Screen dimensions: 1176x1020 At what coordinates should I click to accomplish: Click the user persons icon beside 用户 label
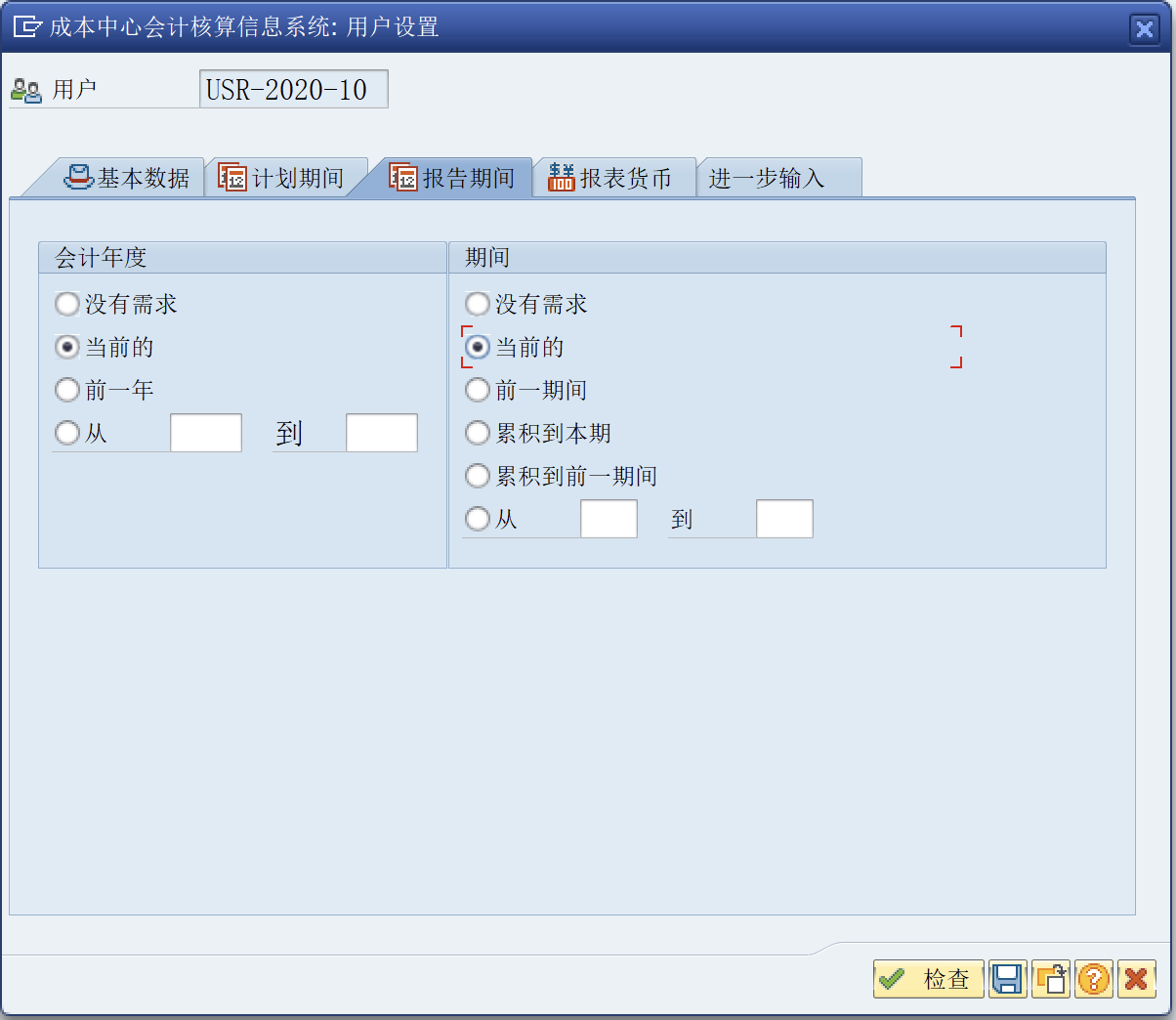click(x=26, y=88)
